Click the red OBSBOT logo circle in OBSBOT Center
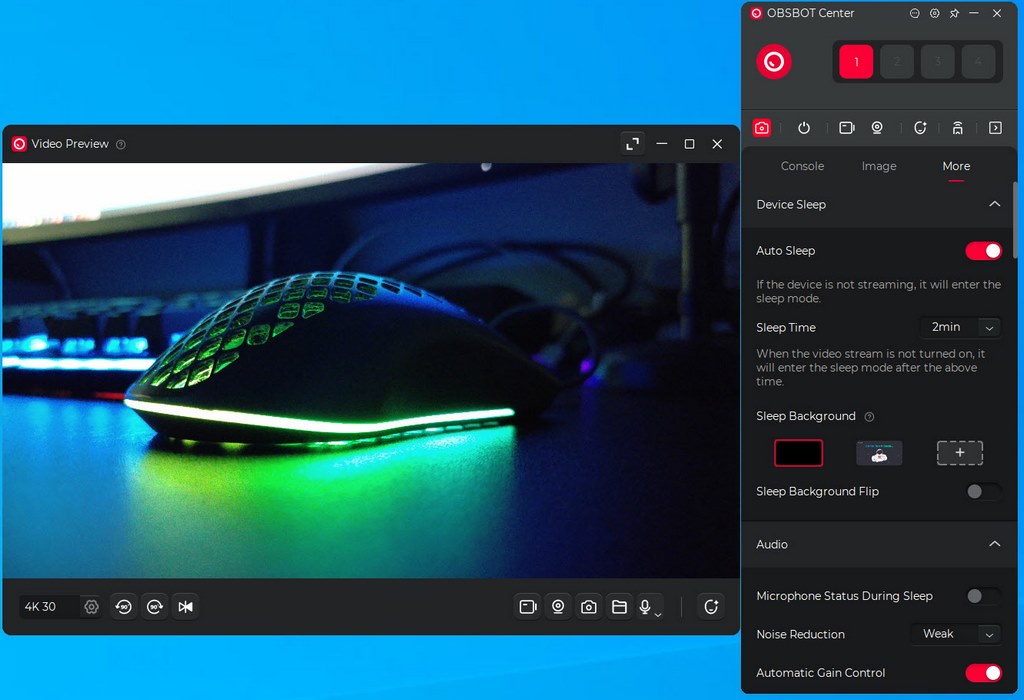 coord(774,62)
